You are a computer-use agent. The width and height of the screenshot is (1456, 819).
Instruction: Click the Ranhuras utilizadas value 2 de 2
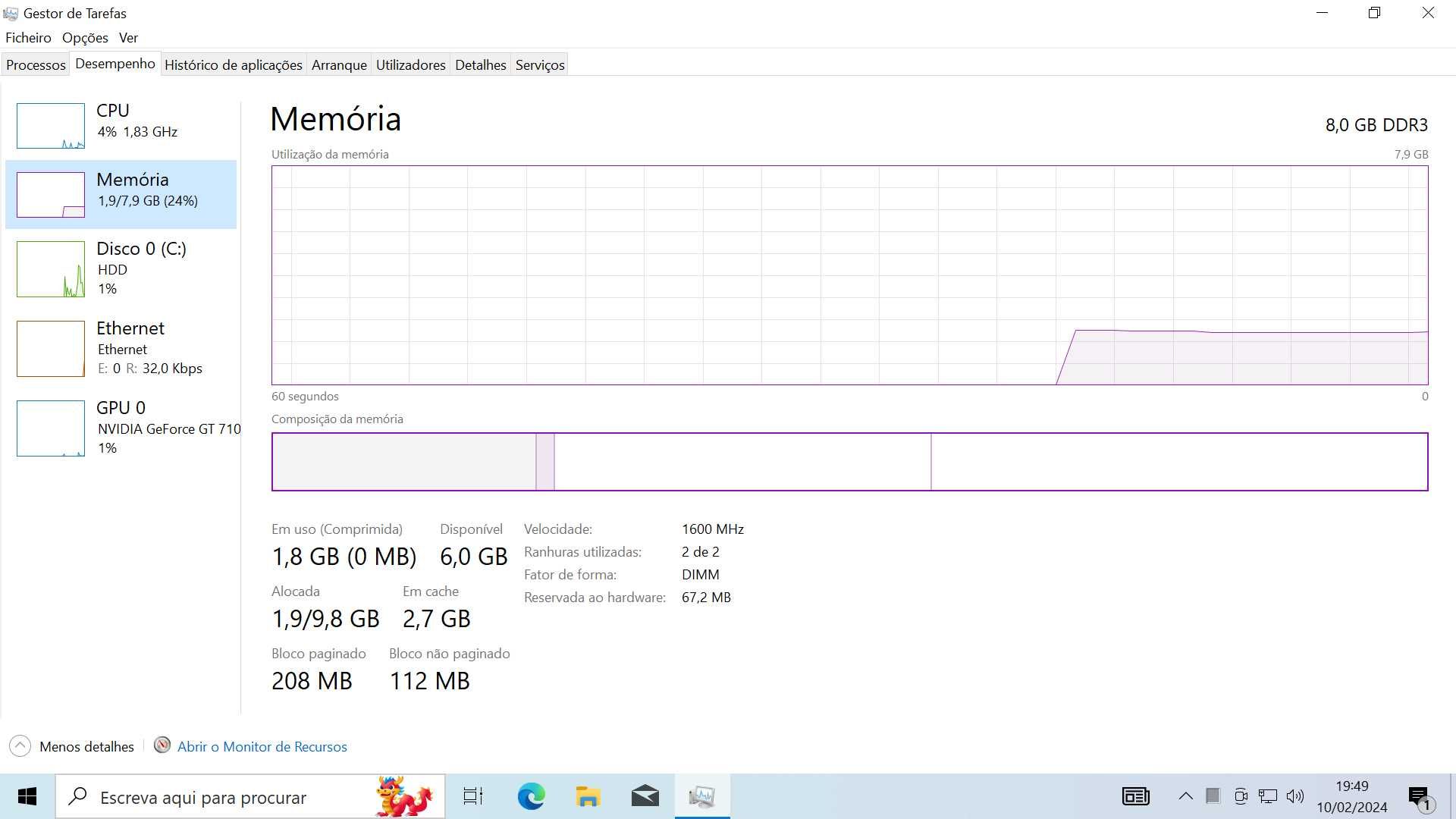[x=701, y=552]
